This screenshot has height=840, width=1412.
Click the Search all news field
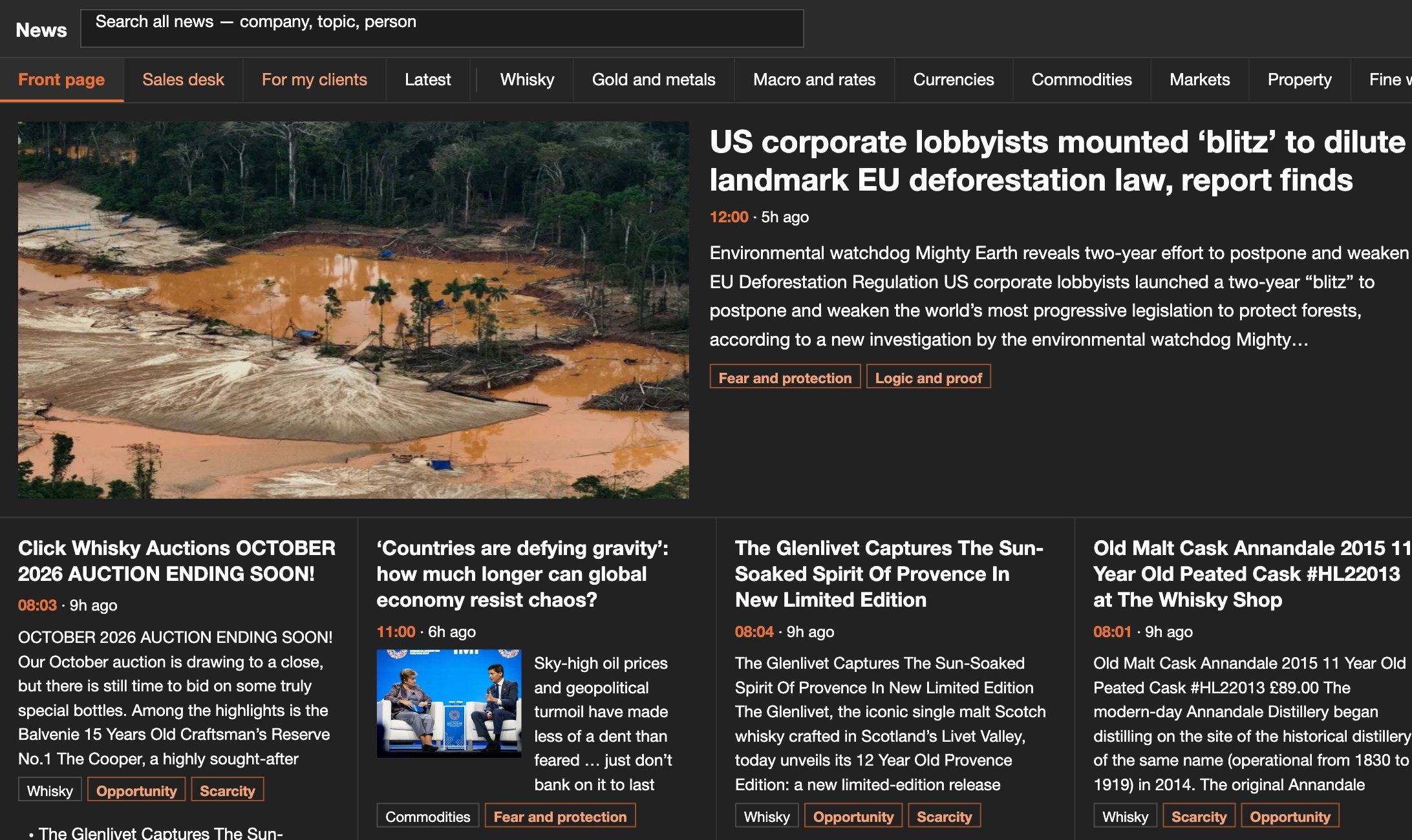pyautogui.click(x=442, y=28)
